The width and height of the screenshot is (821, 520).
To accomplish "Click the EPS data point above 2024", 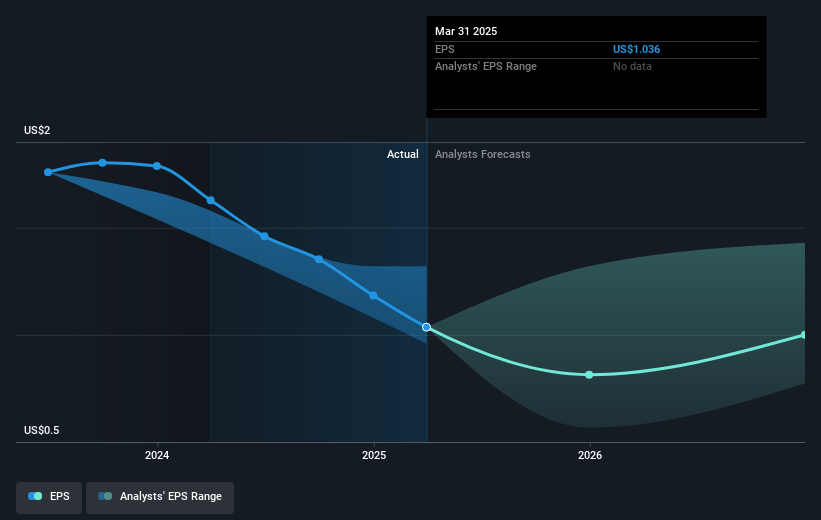I will point(157,166).
